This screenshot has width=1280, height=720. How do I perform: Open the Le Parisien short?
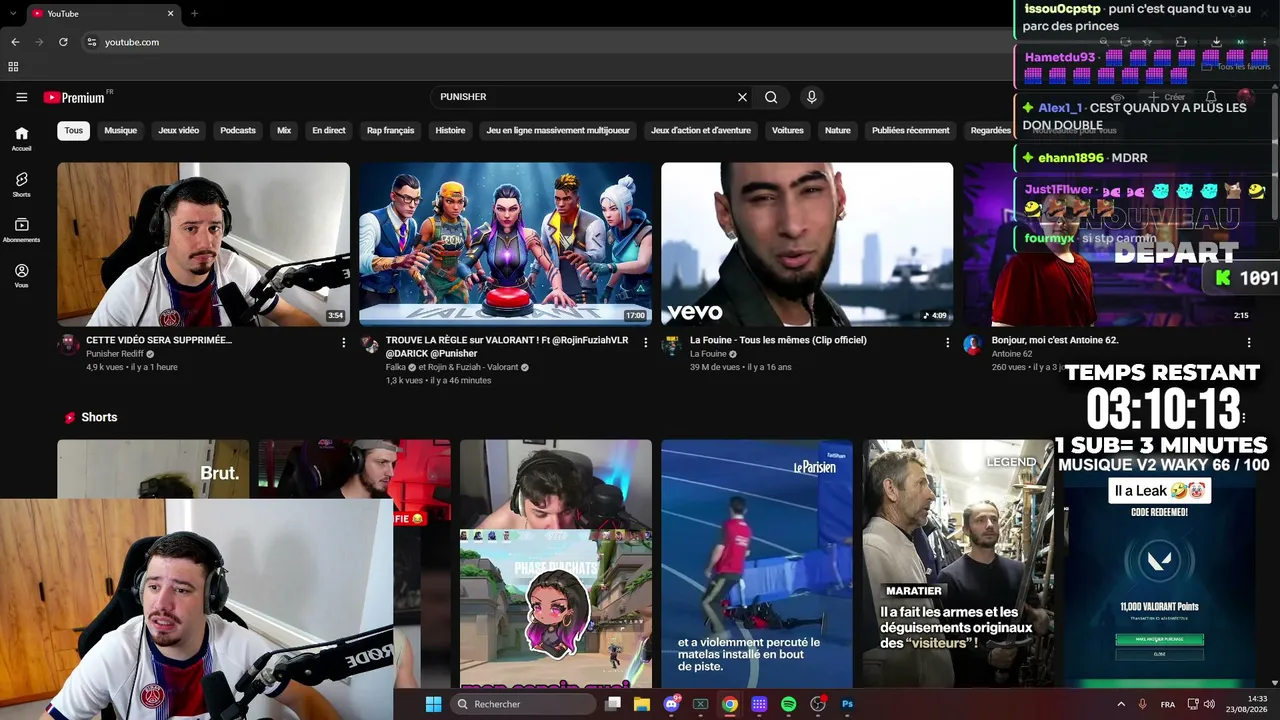coord(757,563)
